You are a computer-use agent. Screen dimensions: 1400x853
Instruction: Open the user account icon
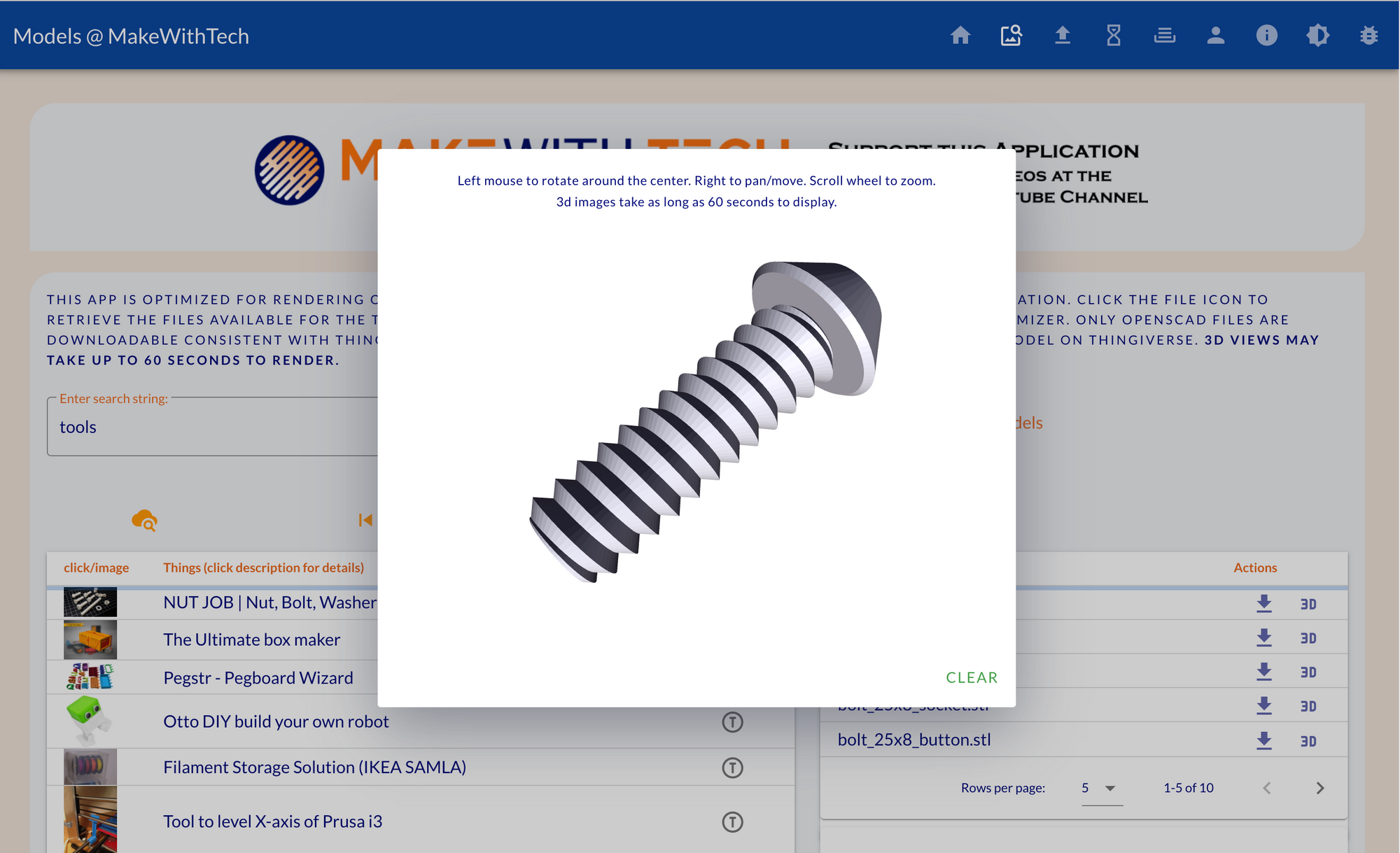point(1216,35)
